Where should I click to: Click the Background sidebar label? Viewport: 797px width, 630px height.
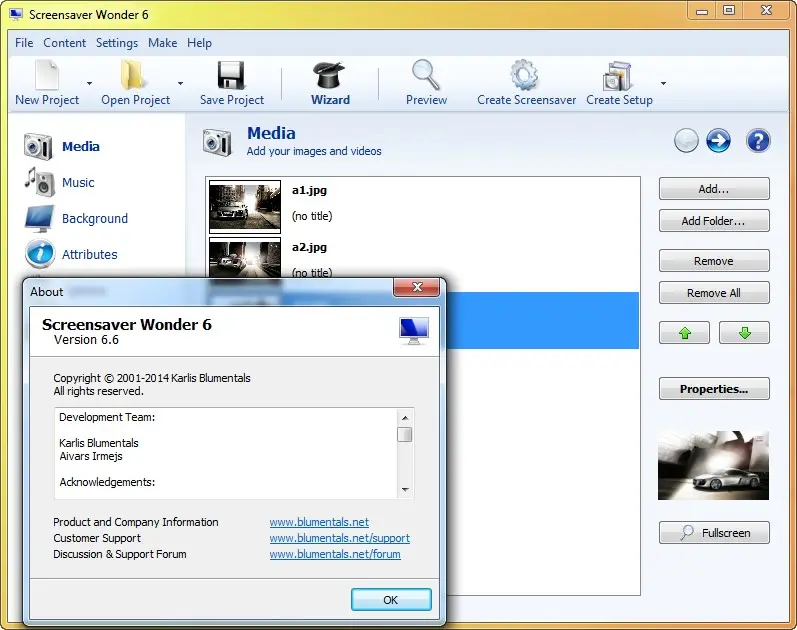[x=95, y=219]
